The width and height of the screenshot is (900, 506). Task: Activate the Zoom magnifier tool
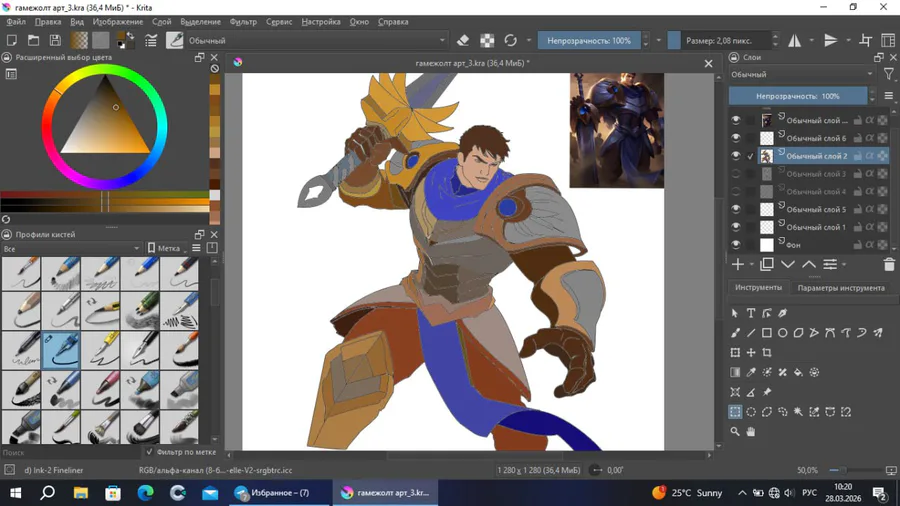point(735,432)
